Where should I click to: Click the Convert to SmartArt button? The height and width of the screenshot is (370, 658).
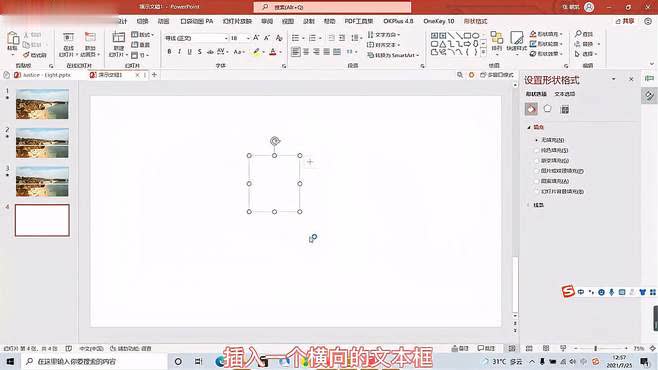[x=393, y=55]
